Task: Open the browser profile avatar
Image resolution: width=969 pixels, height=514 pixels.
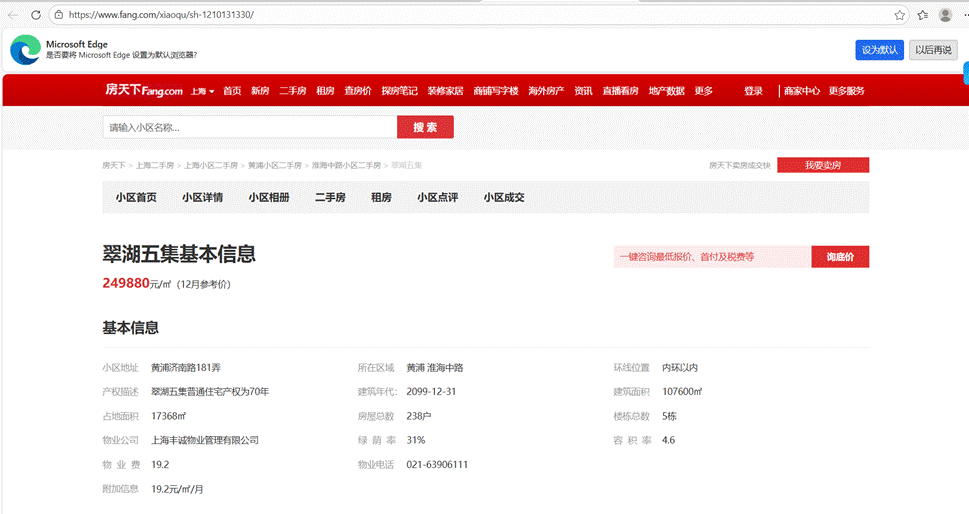Action: tap(945, 15)
